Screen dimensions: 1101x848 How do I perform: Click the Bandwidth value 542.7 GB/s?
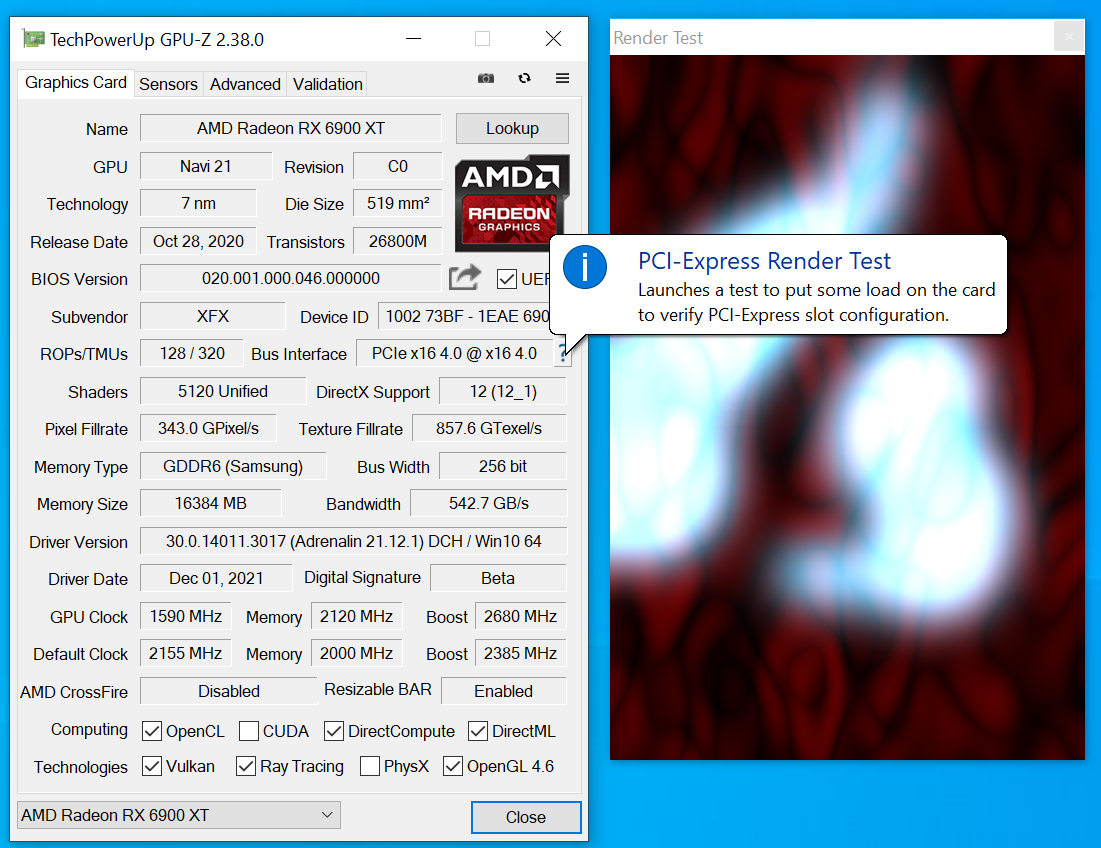tap(489, 504)
